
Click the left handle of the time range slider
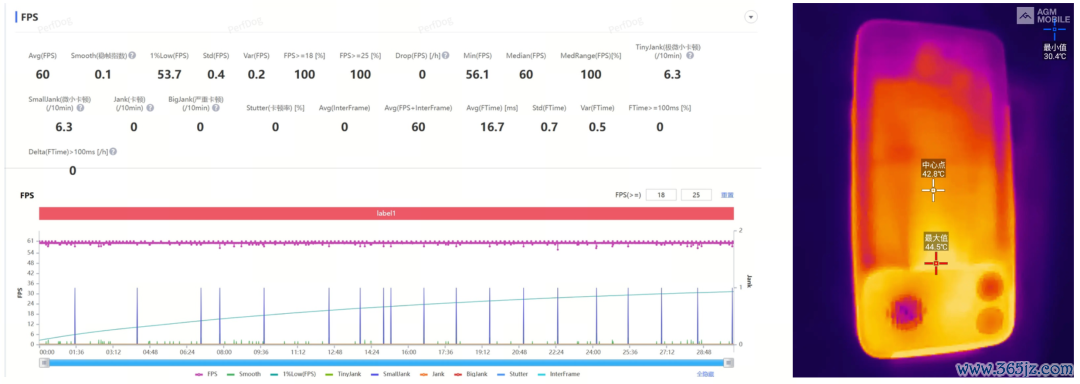[x=43, y=361]
